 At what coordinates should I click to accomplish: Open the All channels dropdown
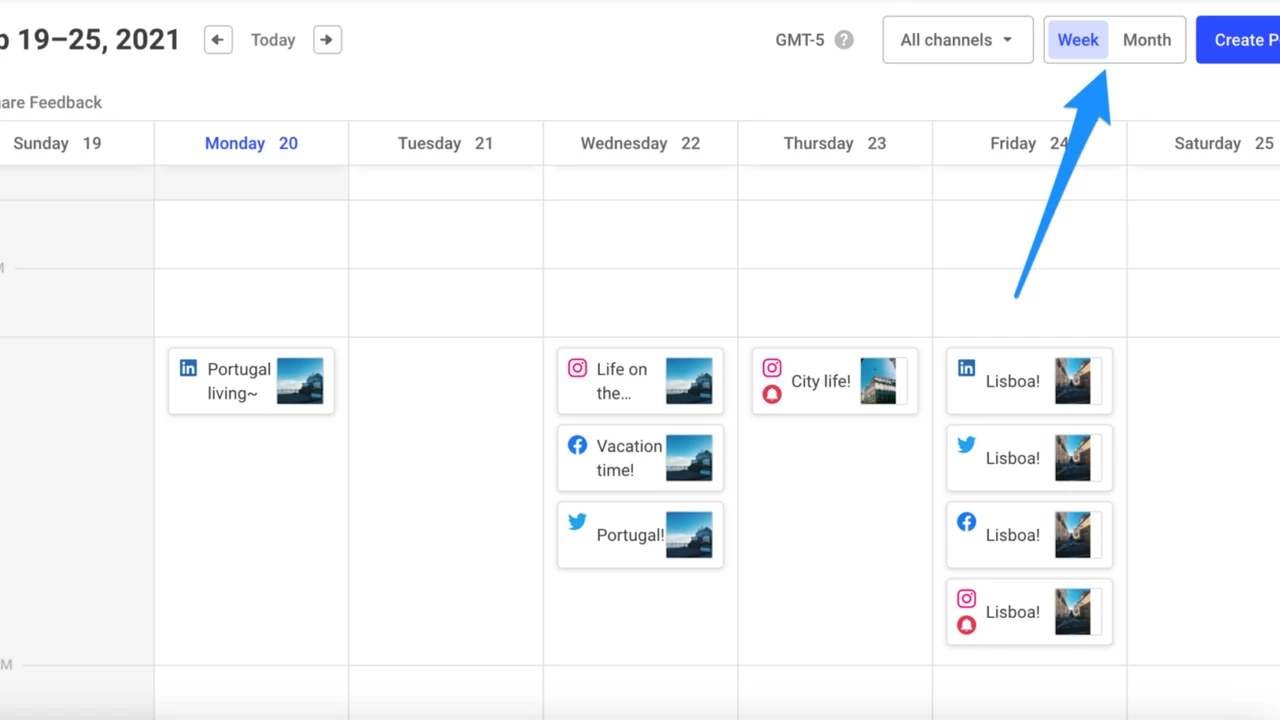(x=958, y=40)
